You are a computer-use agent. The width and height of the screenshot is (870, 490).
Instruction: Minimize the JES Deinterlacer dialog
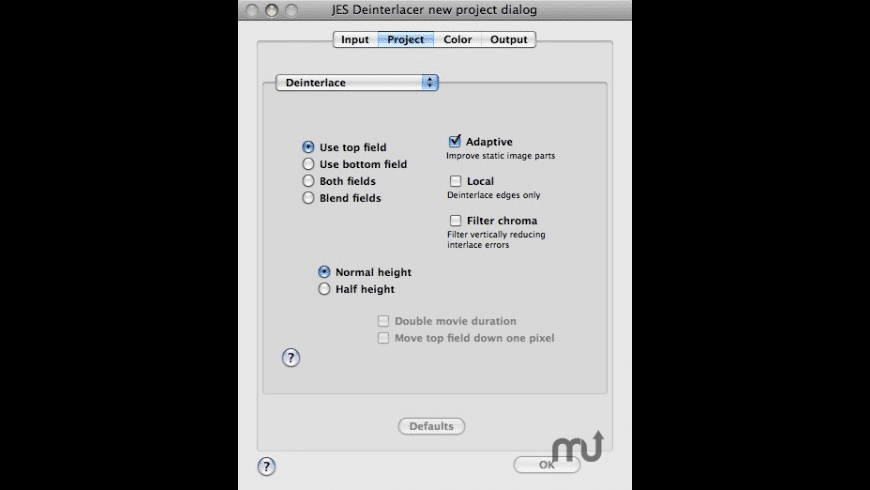[x=271, y=10]
